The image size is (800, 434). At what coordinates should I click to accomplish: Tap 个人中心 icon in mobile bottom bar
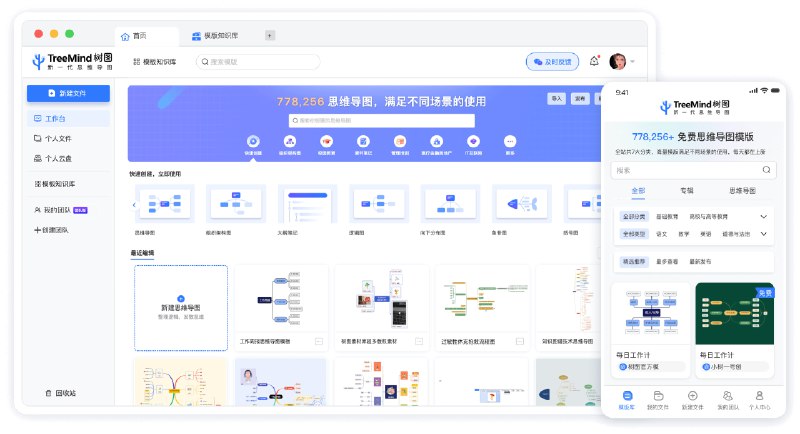click(759, 399)
